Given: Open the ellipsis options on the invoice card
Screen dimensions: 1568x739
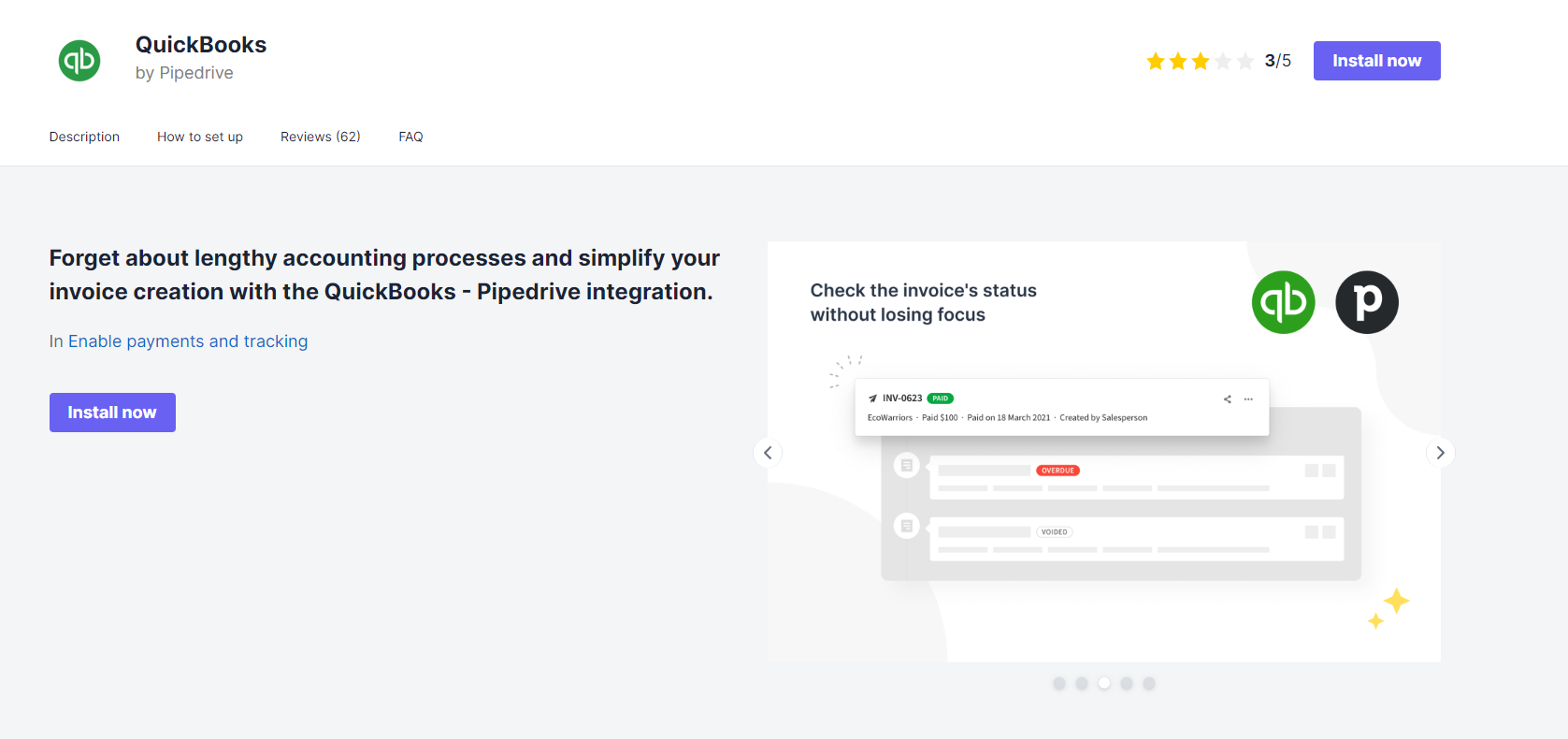Looking at the screenshot, I should click(x=1248, y=398).
